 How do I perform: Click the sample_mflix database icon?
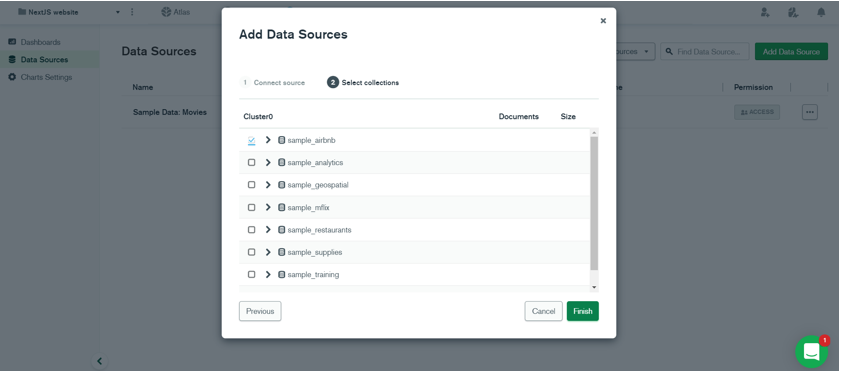point(282,207)
